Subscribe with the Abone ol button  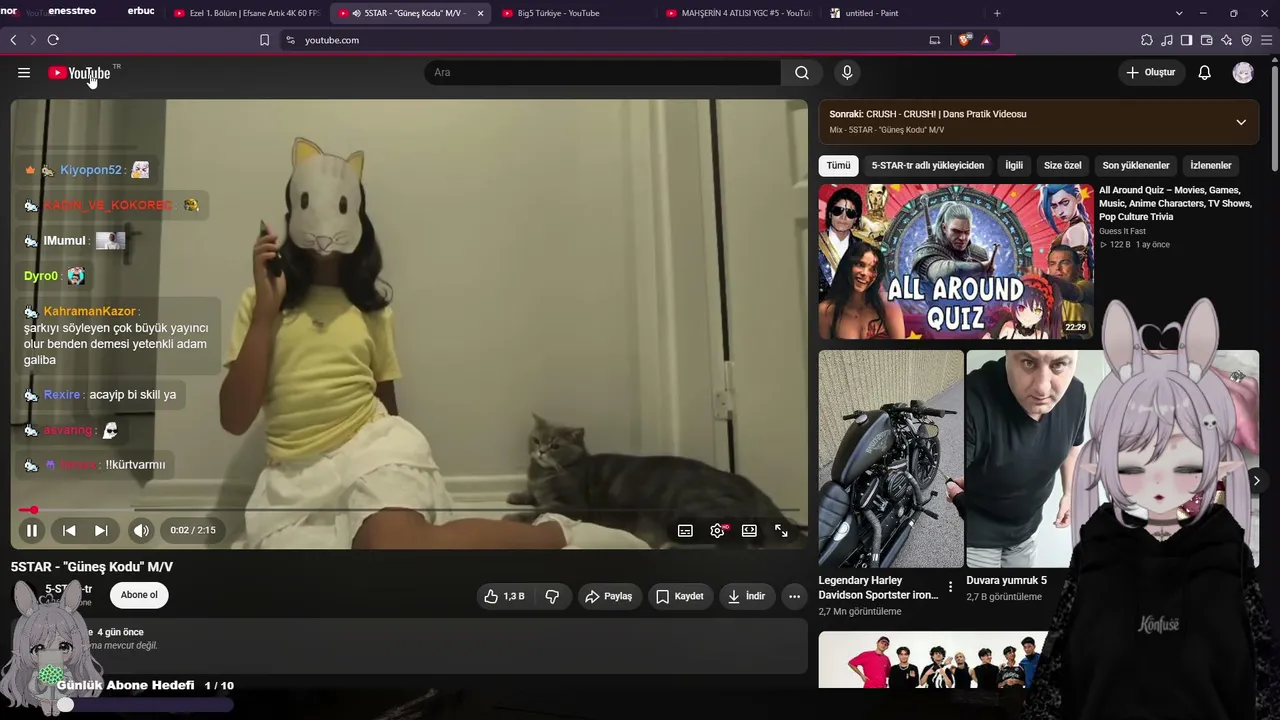(139, 595)
